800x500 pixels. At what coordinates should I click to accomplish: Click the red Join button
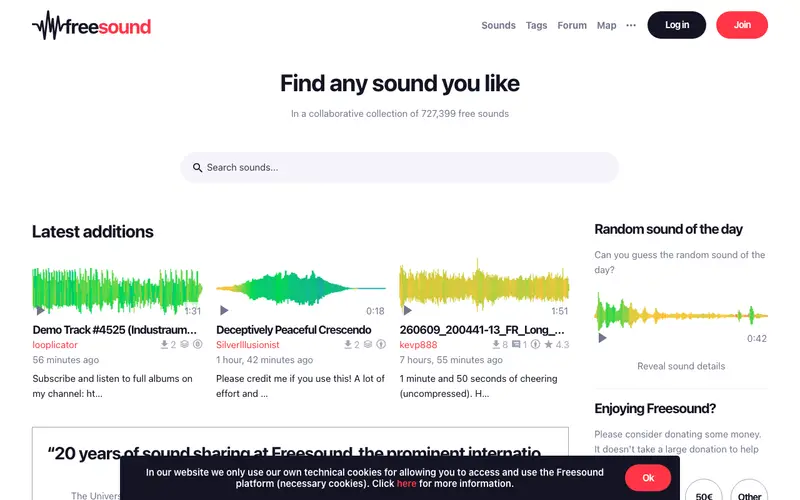(742, 25)
